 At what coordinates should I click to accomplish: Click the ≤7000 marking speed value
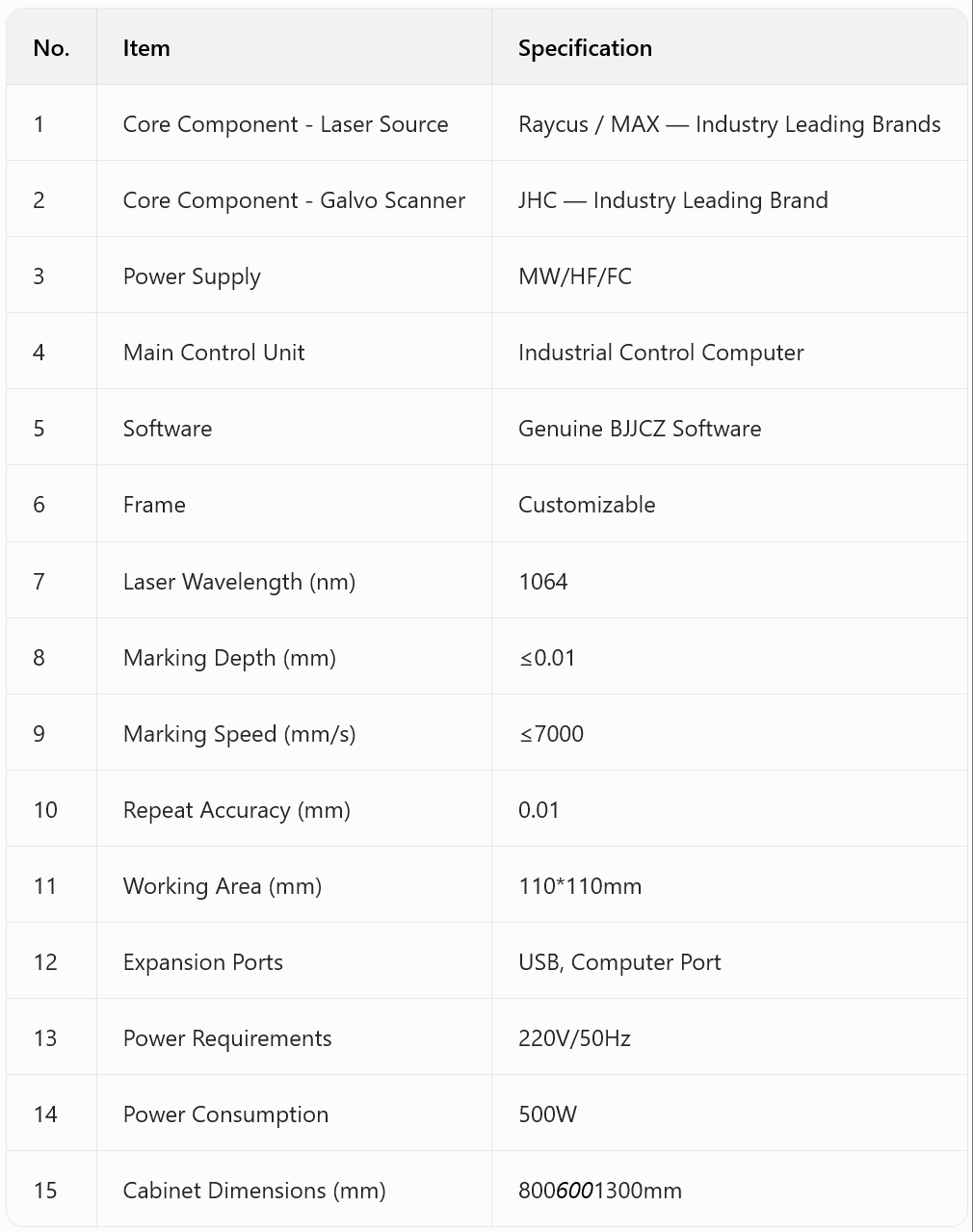click(551, 734)
